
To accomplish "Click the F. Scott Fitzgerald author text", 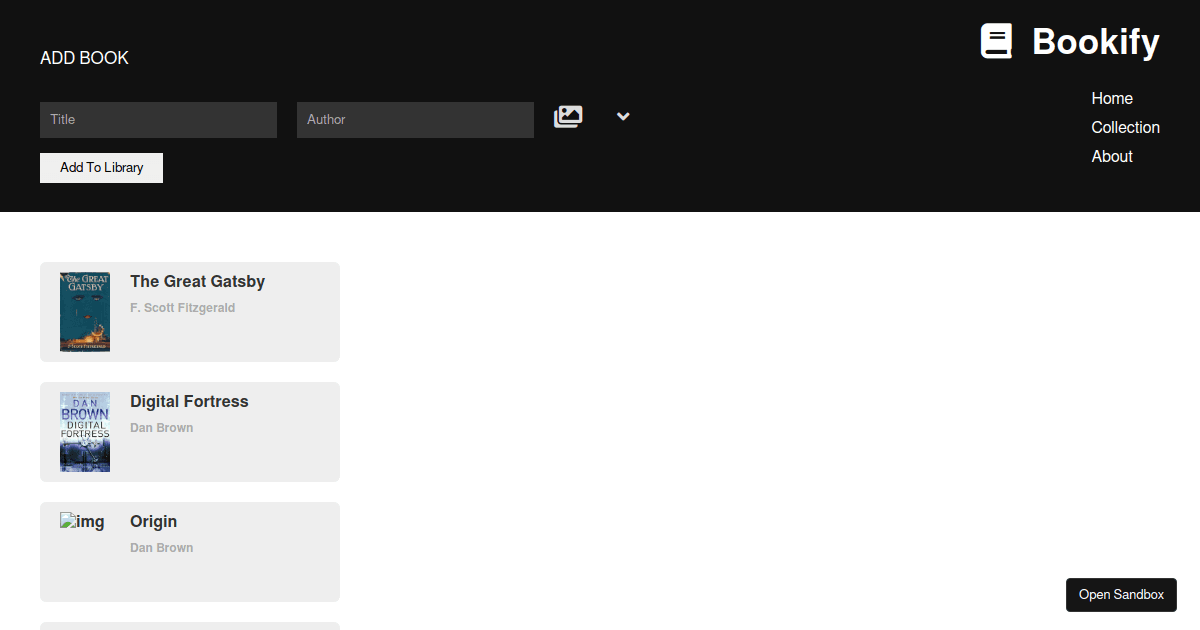I will point(182,307).
